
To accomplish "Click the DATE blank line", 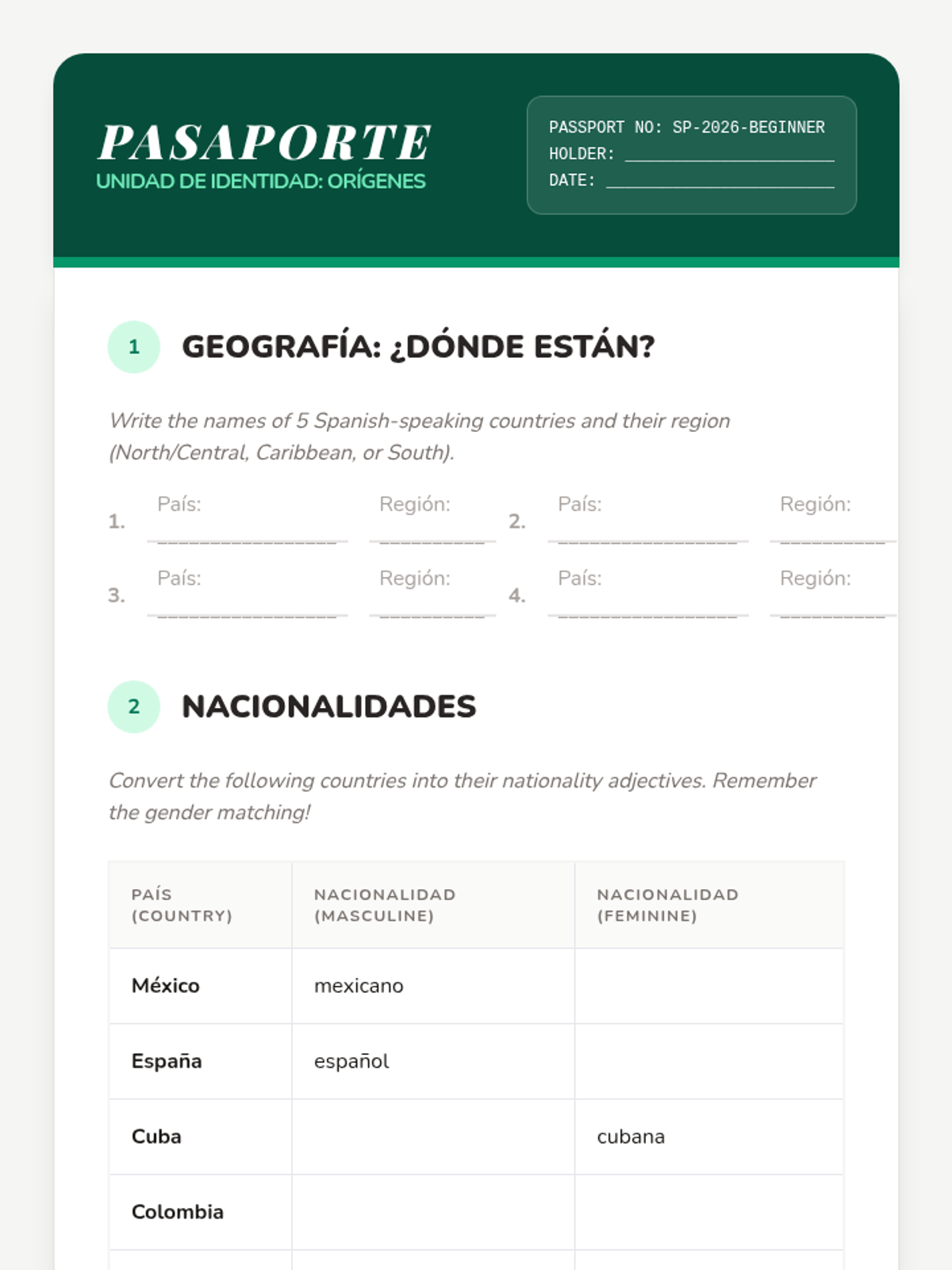I will [x=720, y=181].
